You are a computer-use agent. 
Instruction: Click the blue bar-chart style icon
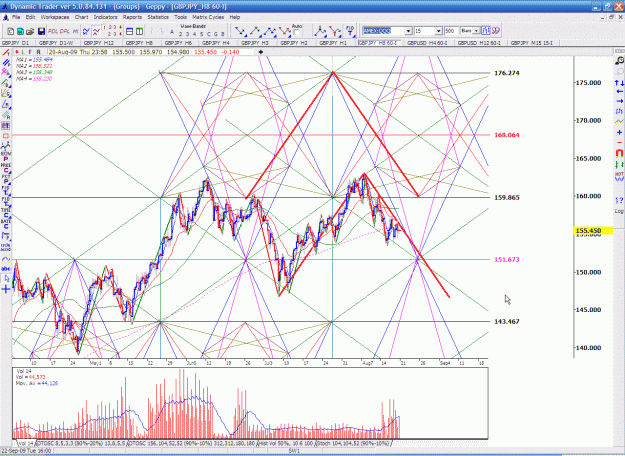485,31
